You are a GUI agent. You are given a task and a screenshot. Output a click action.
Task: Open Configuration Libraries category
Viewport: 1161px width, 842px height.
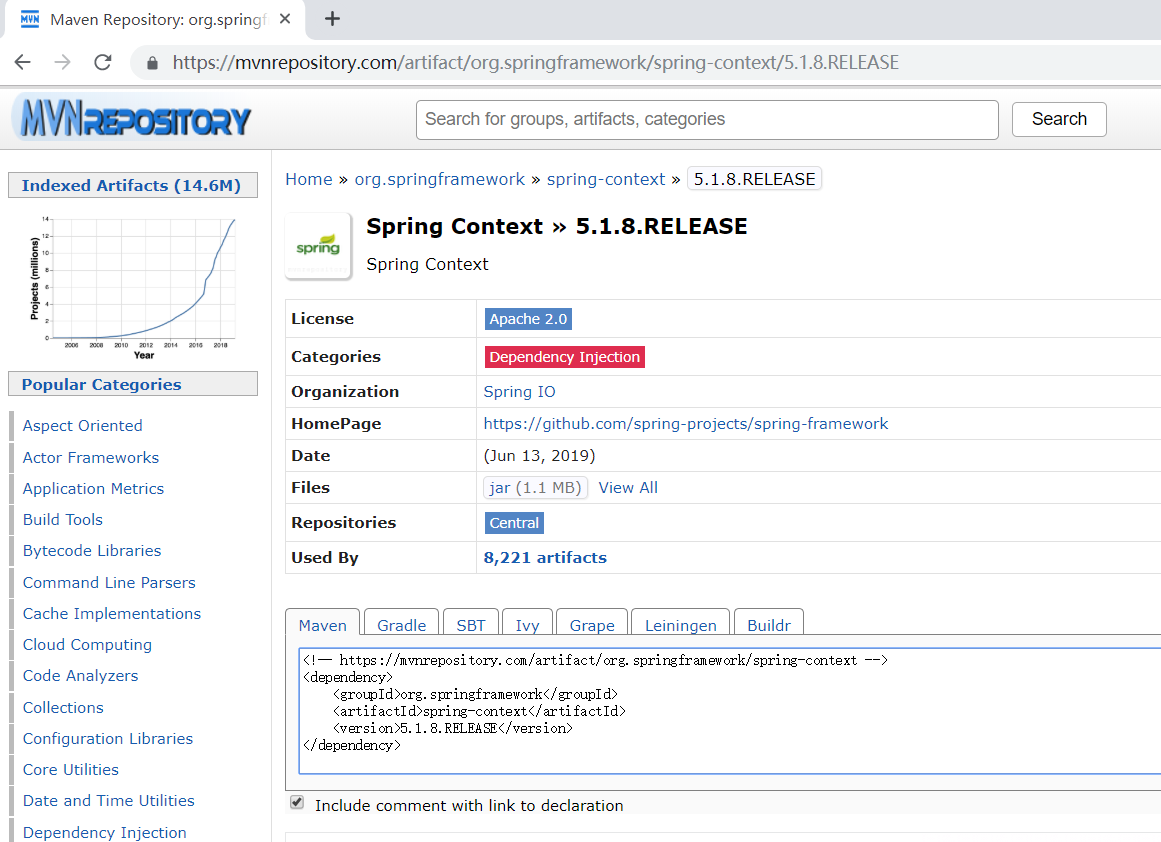108,739
